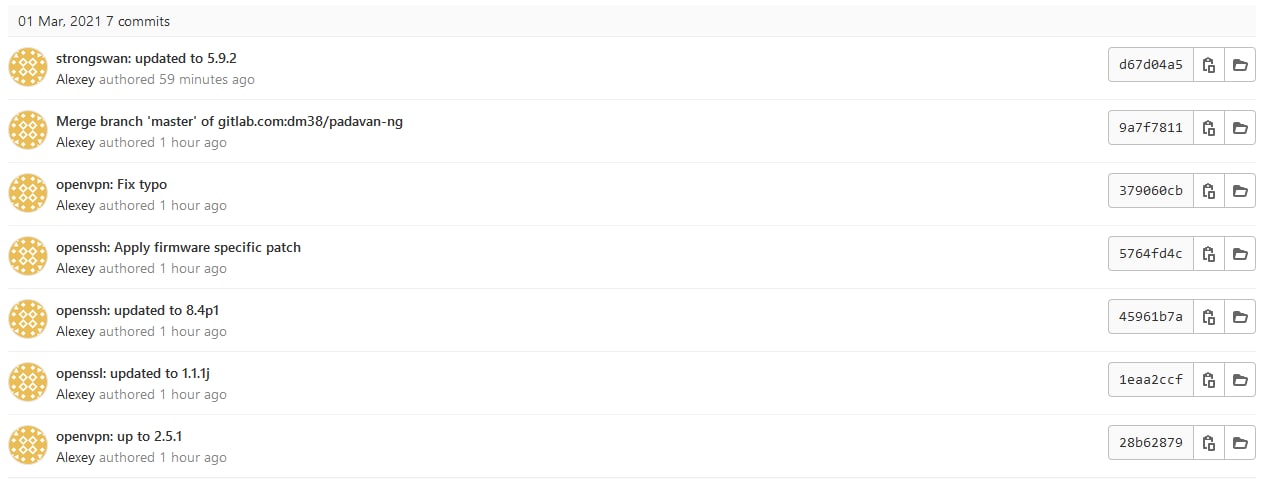
Task: Browse files at commit 28b62879
Action: coord(1240,443)
